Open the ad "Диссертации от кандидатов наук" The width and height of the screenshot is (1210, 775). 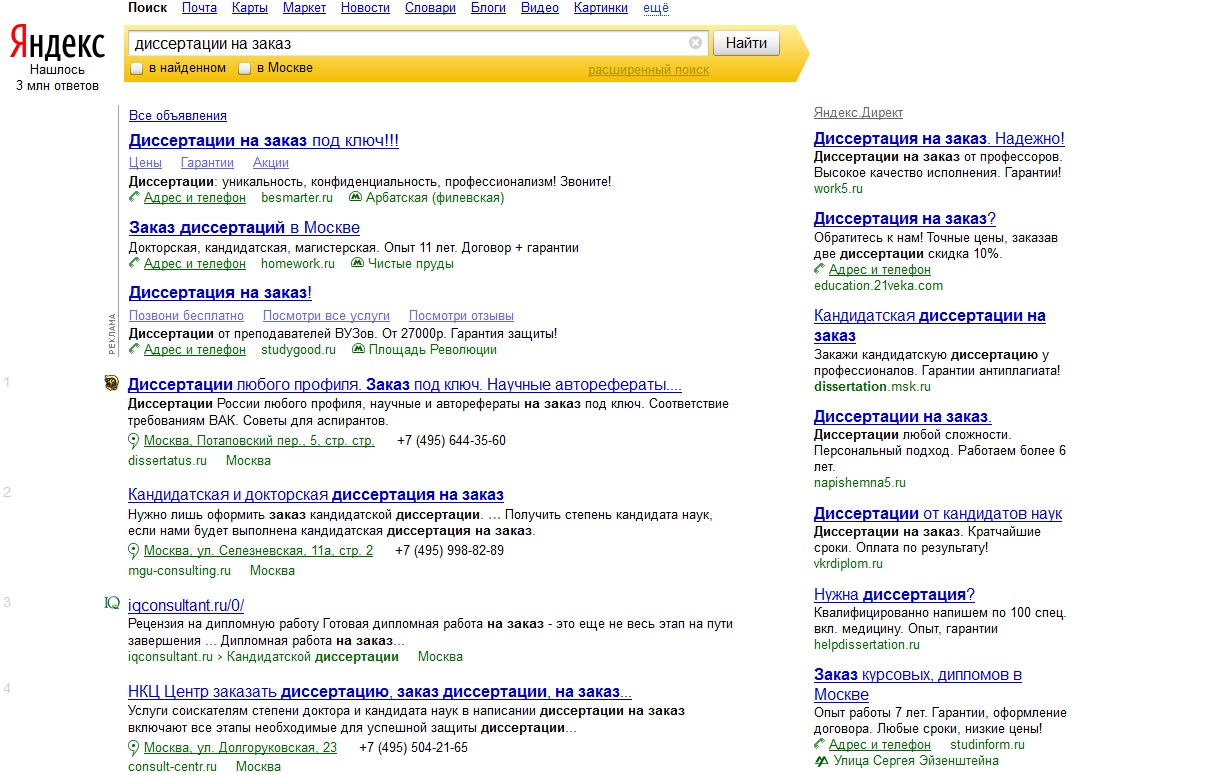[938, 514]
